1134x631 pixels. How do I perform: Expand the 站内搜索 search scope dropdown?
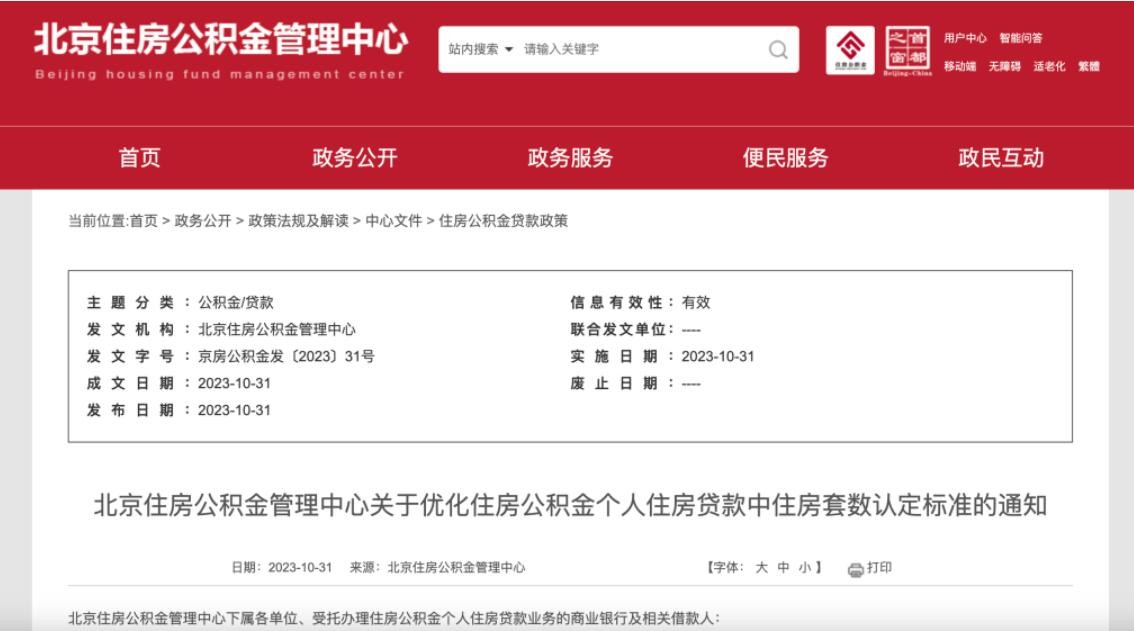(x=480, y=49)
